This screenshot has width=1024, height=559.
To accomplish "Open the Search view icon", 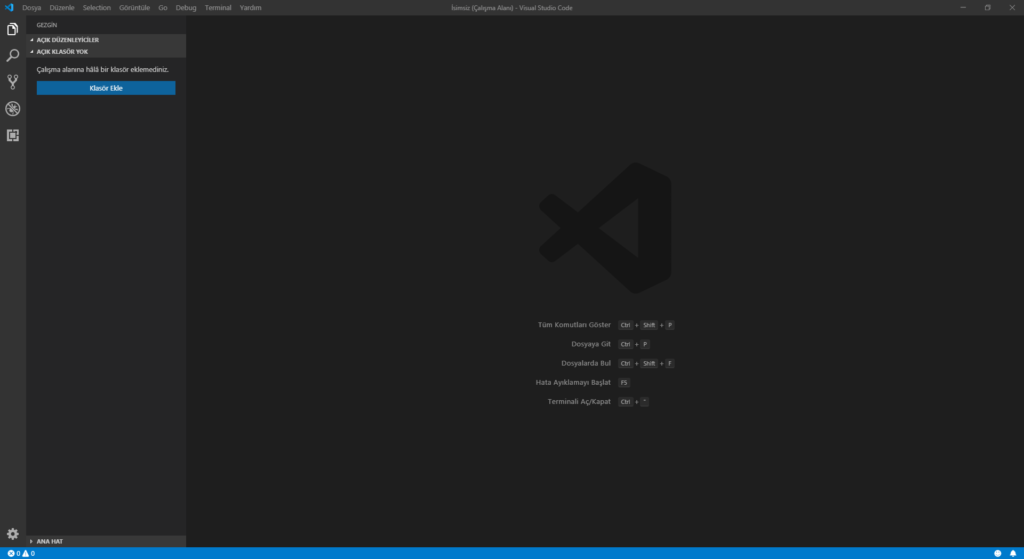I will [x=12, y=56].
